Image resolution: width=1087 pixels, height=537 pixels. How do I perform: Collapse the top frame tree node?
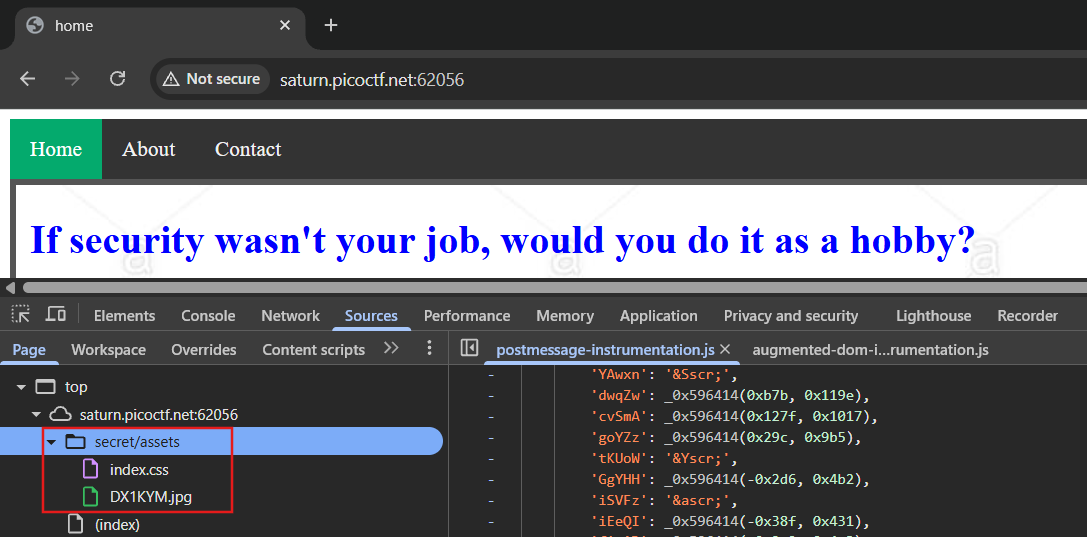(21, 387)
